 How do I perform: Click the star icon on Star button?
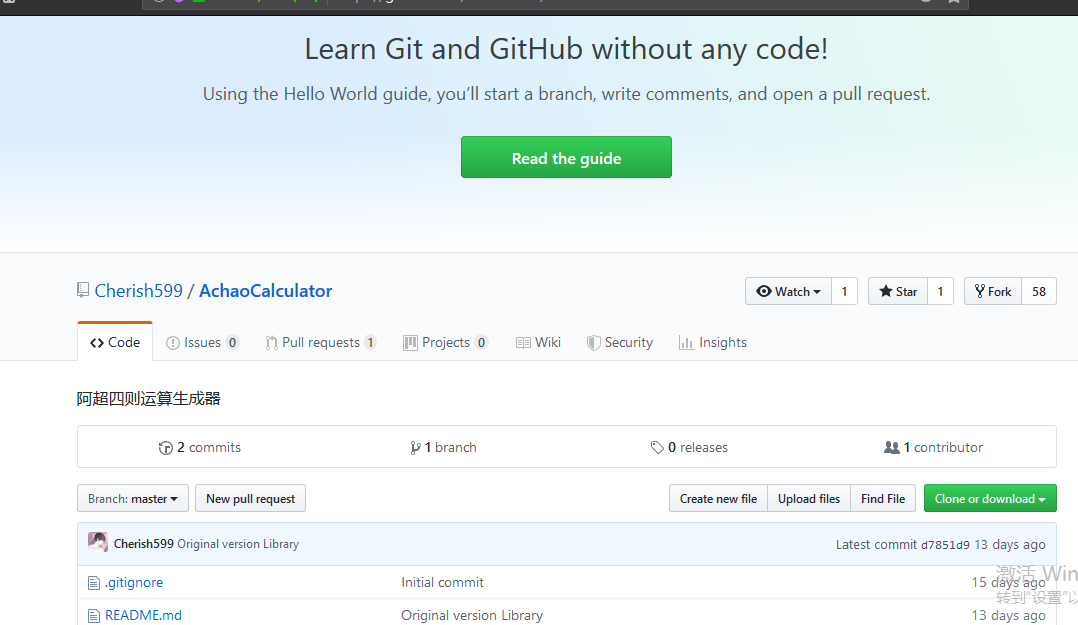point(886,291)
